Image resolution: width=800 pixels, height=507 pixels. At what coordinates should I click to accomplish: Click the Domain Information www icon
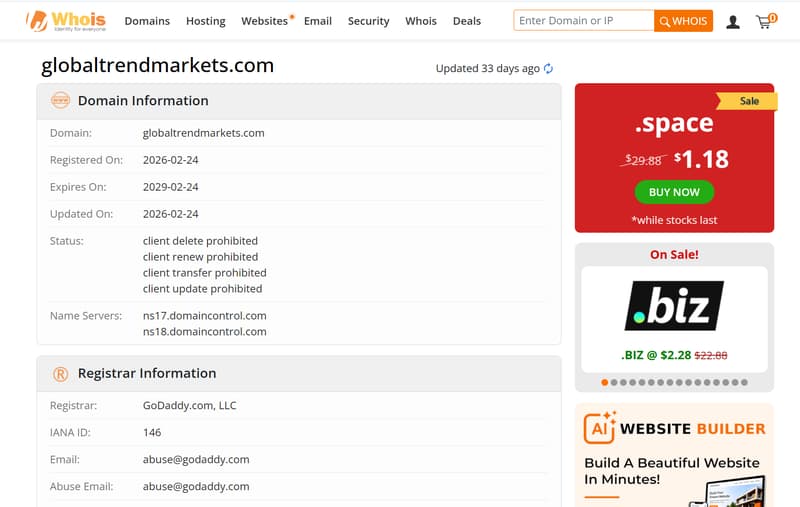coord(60,100)
